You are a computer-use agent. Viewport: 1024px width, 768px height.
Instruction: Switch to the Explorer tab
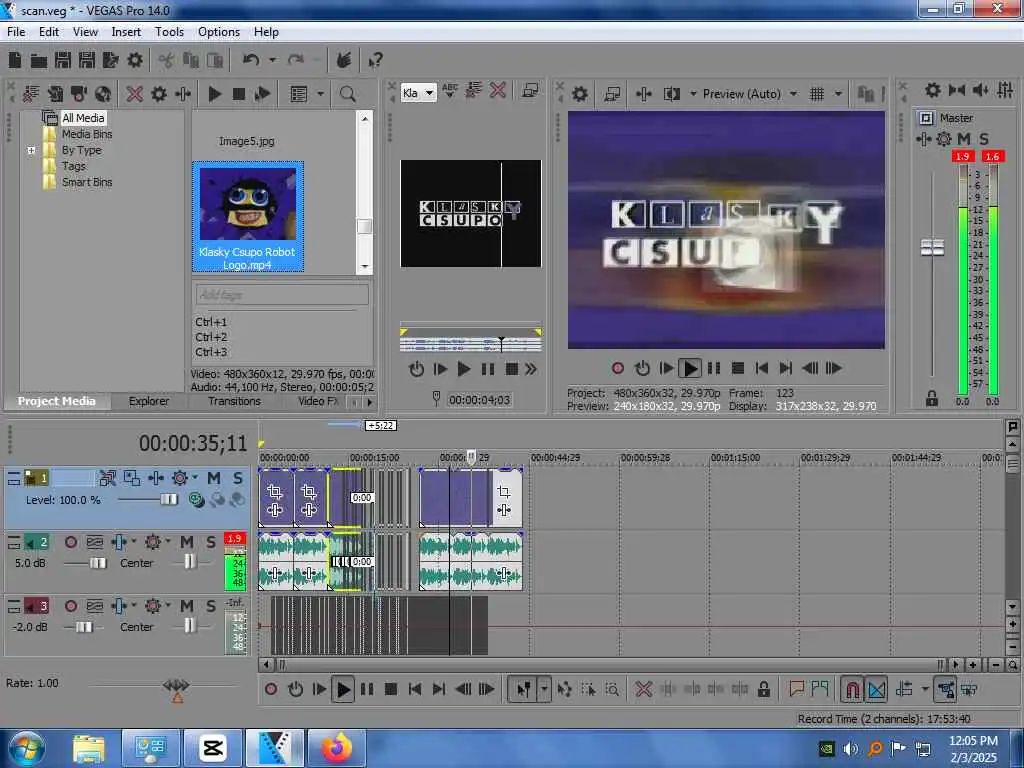[149, 401]
